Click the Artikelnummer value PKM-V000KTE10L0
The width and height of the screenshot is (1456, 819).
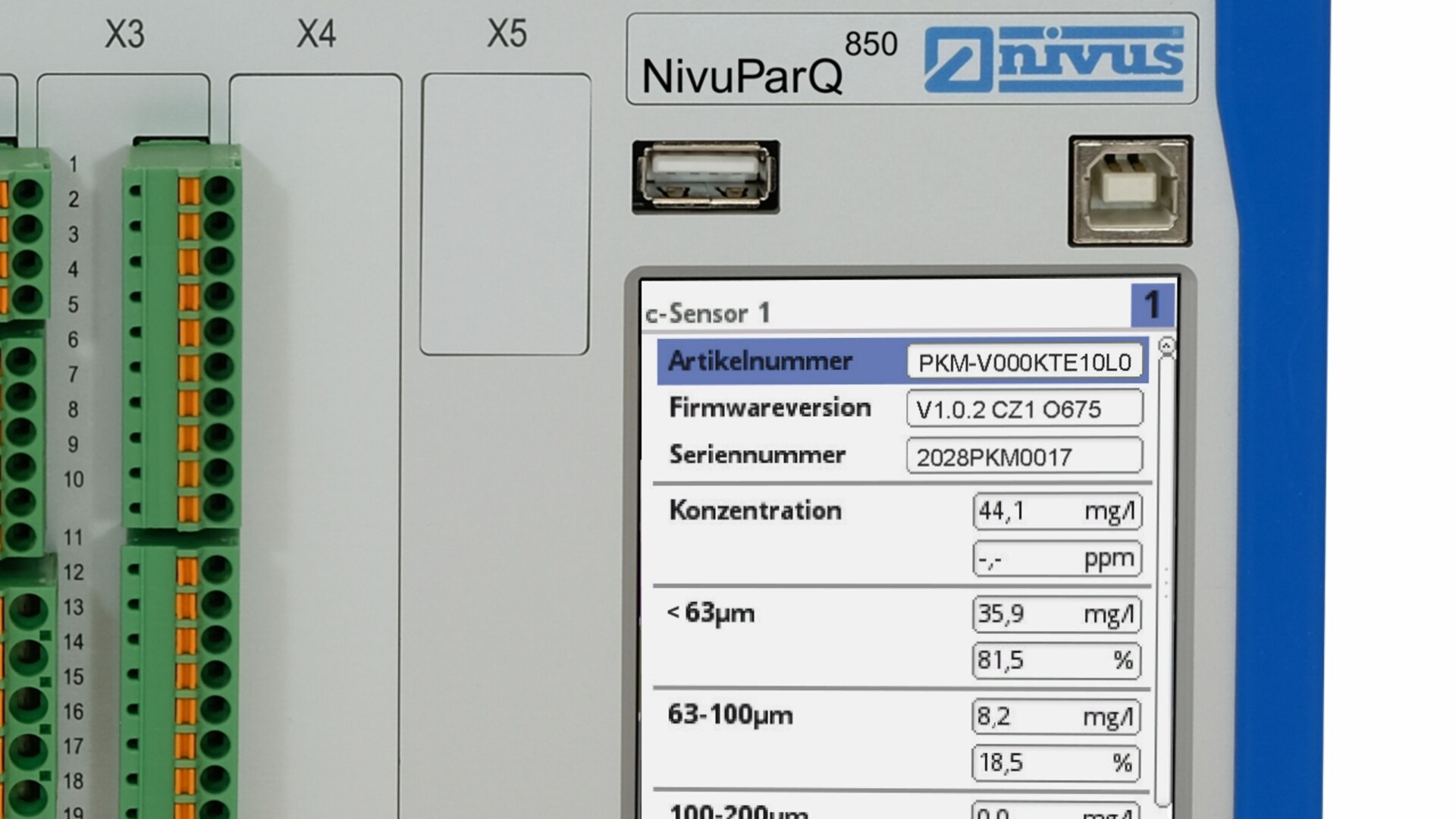coord(1025,362)
